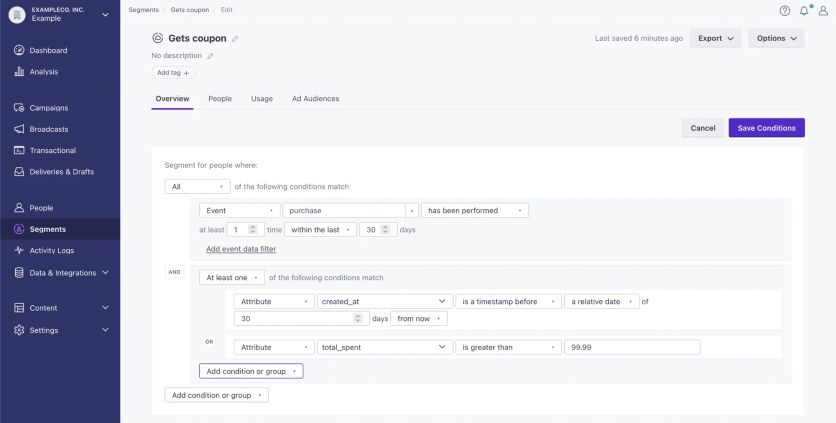
Task: Click the AND operator label
Action: (x=174, y=272)
